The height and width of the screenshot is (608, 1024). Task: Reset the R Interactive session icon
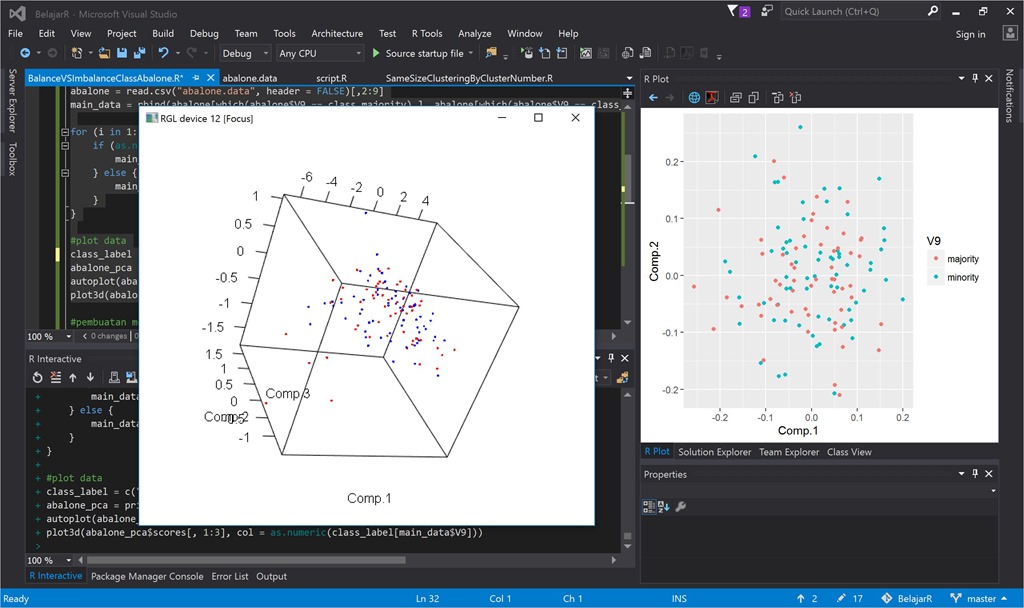pos(38,377)
